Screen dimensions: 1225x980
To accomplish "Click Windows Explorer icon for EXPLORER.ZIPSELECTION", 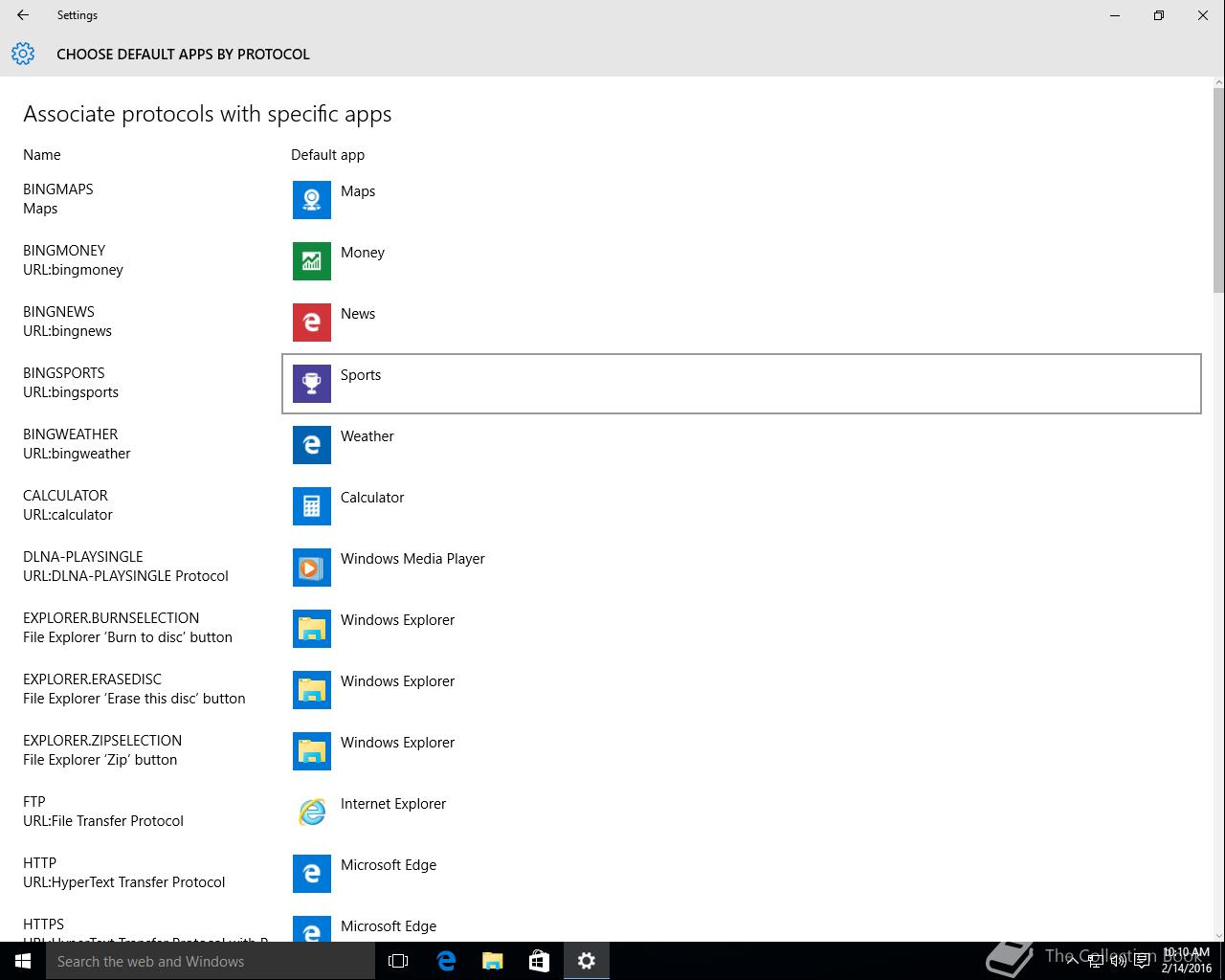I will [312, 751].
